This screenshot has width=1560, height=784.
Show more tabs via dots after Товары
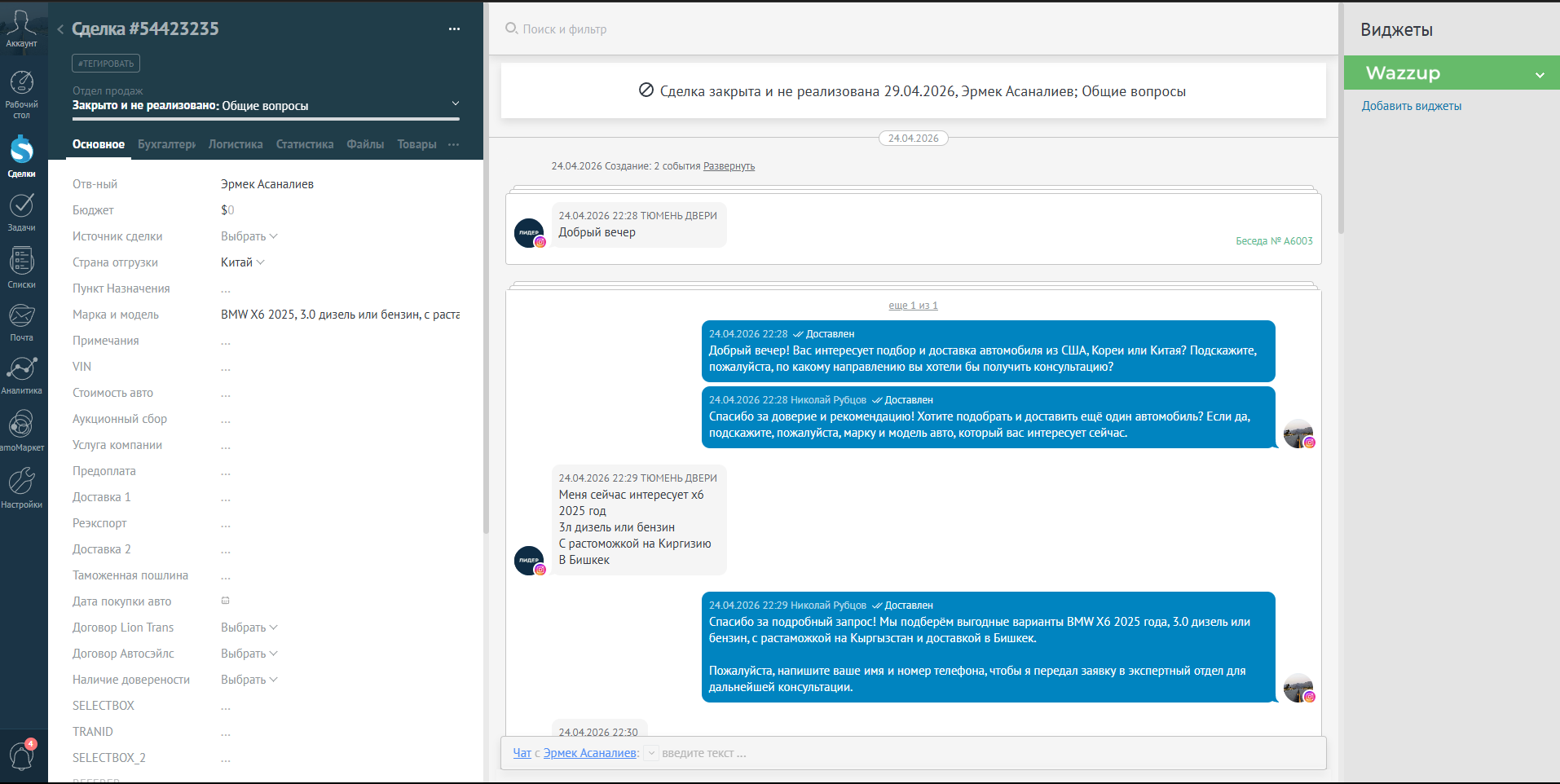[454, 144]
